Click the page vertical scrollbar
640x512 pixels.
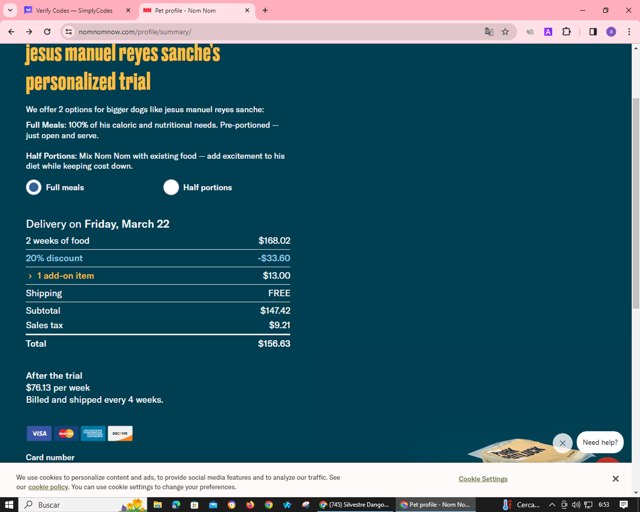[x=636, y=203]
